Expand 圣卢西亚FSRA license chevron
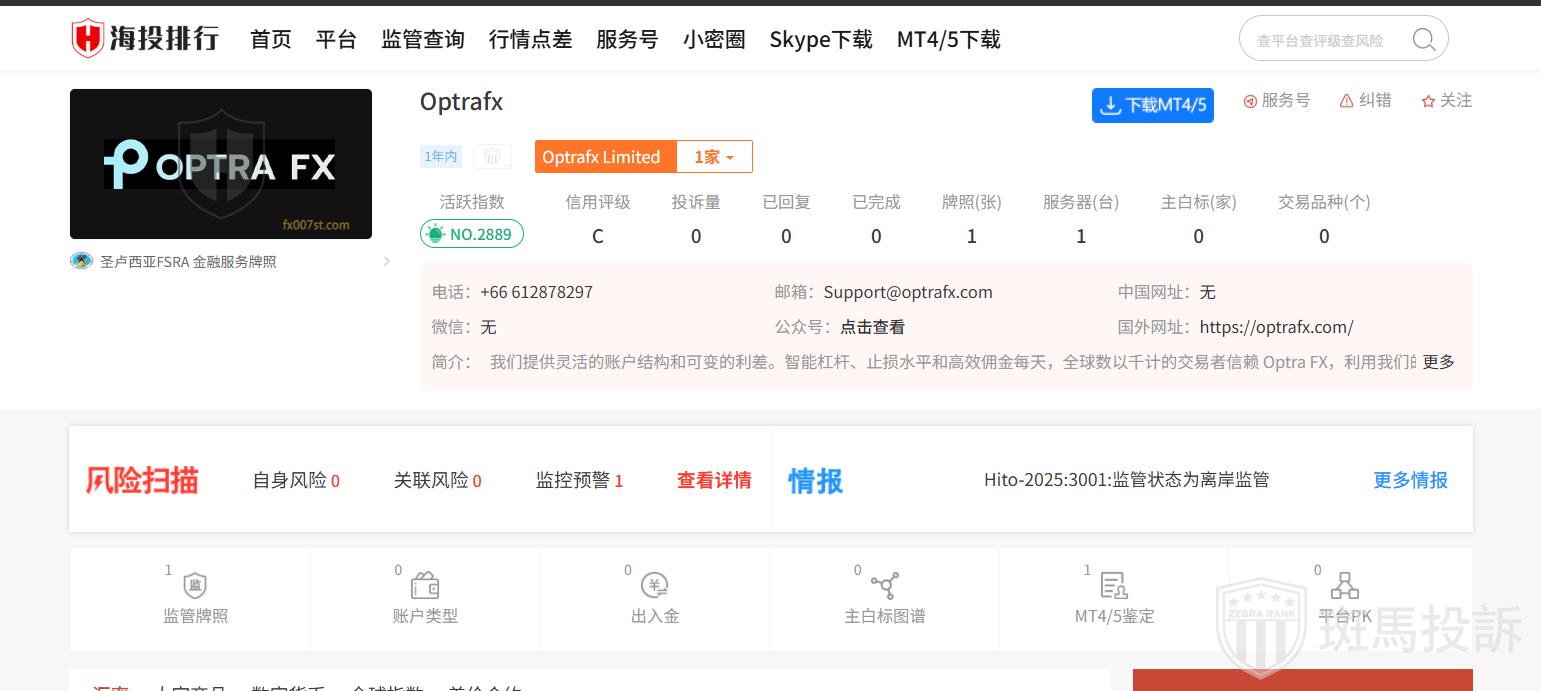This screenshot has height=691, width=1541. point(387,262)
